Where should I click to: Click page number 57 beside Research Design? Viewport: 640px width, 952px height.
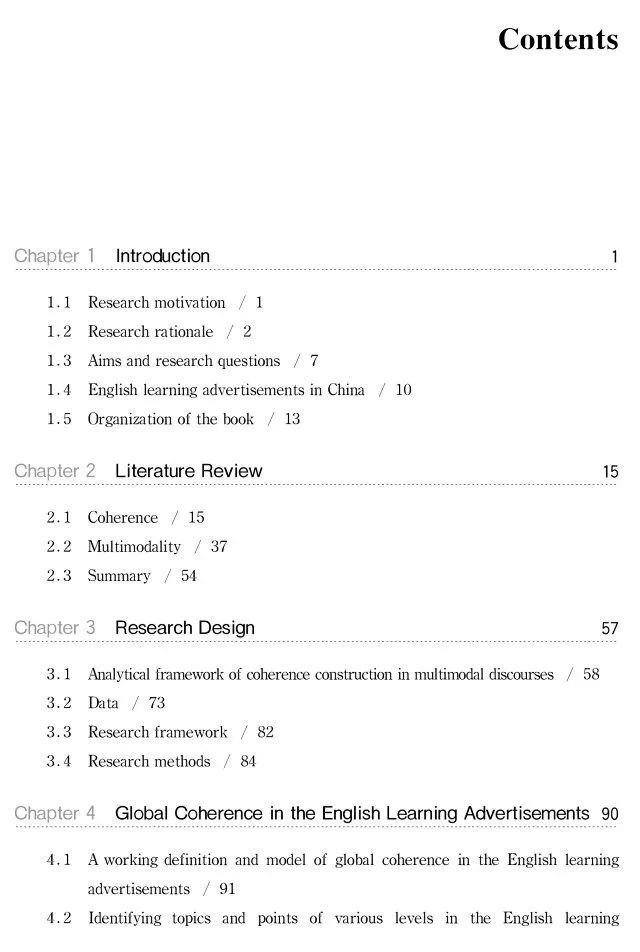[610, 629]
